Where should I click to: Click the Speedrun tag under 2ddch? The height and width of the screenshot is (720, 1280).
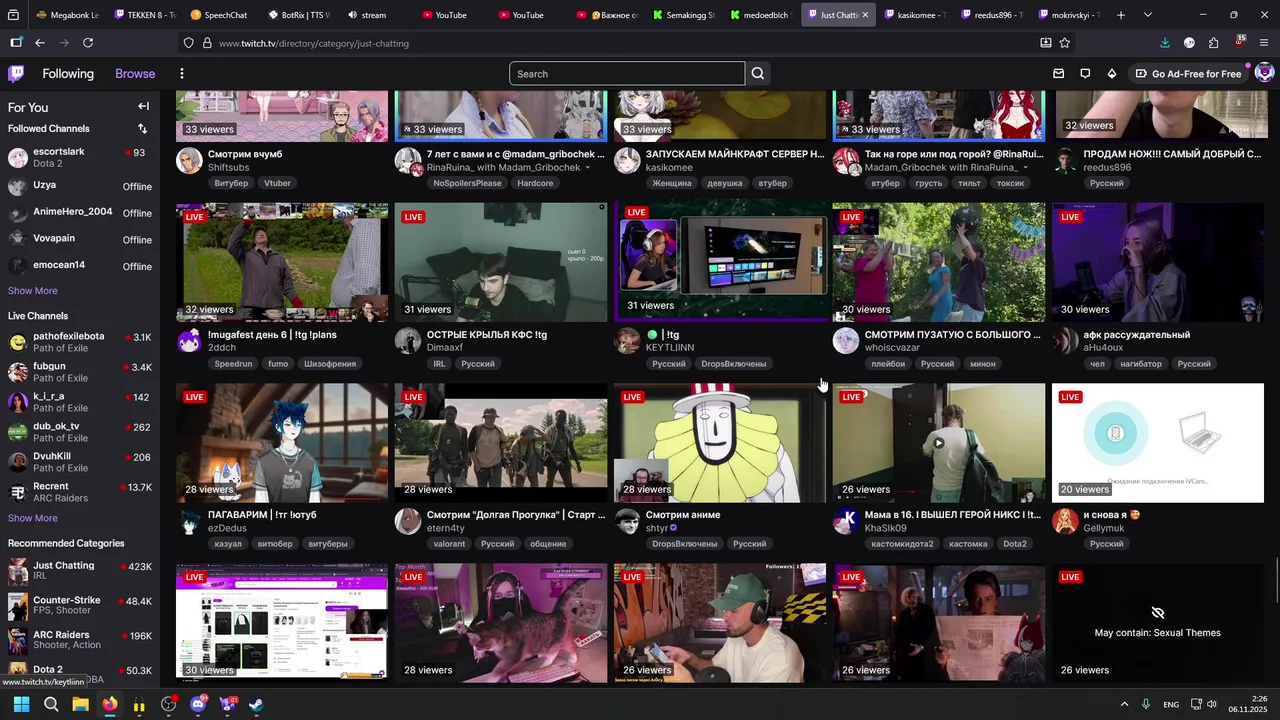[233, 364]
